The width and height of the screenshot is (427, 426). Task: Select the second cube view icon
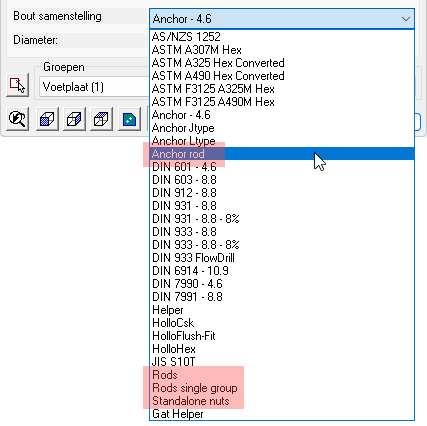[x=74, y=119]
